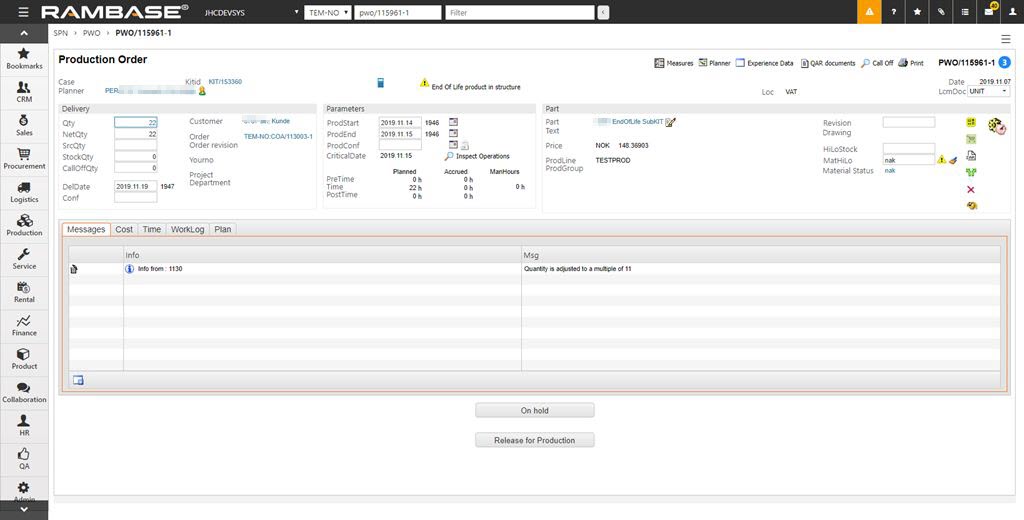Click the Release for Production button

(x=535, y=440)
